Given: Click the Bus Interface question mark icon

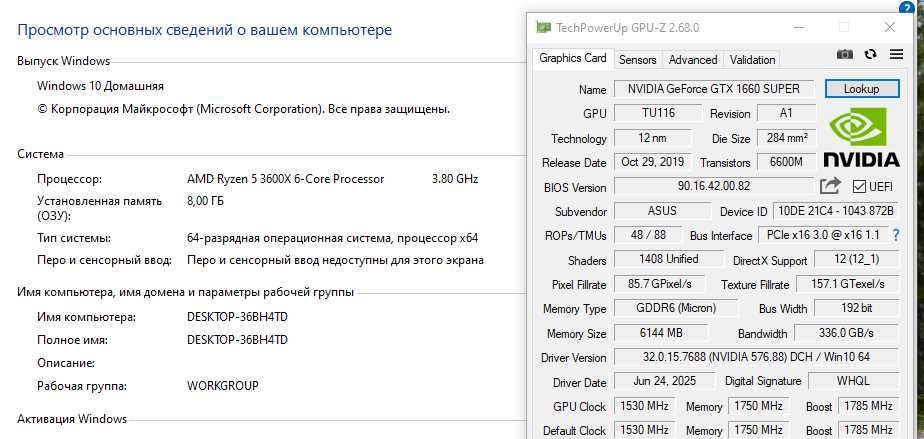Looking at the screenshot, I should [x=896, y=235].
